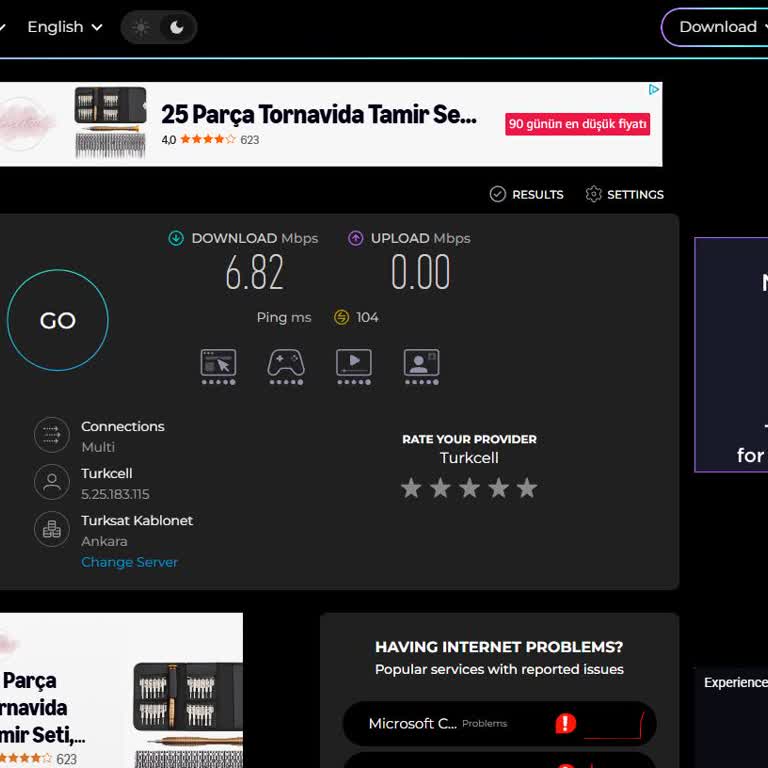
Task: Click Turkcell name under Rate Your Provider
Action: click(469, 458)
